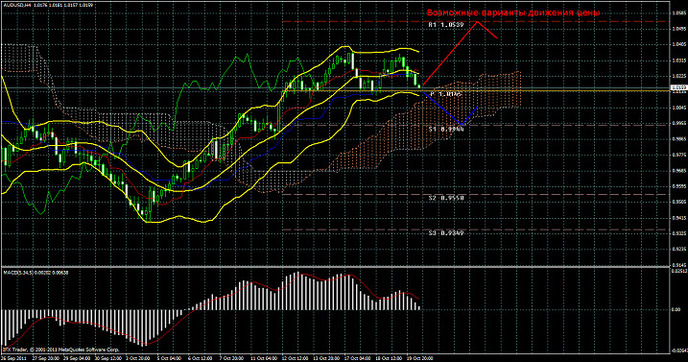Select the pivot P level label
Image resolution: width=688 pixels, height=362 pixels.
[446, 94]
